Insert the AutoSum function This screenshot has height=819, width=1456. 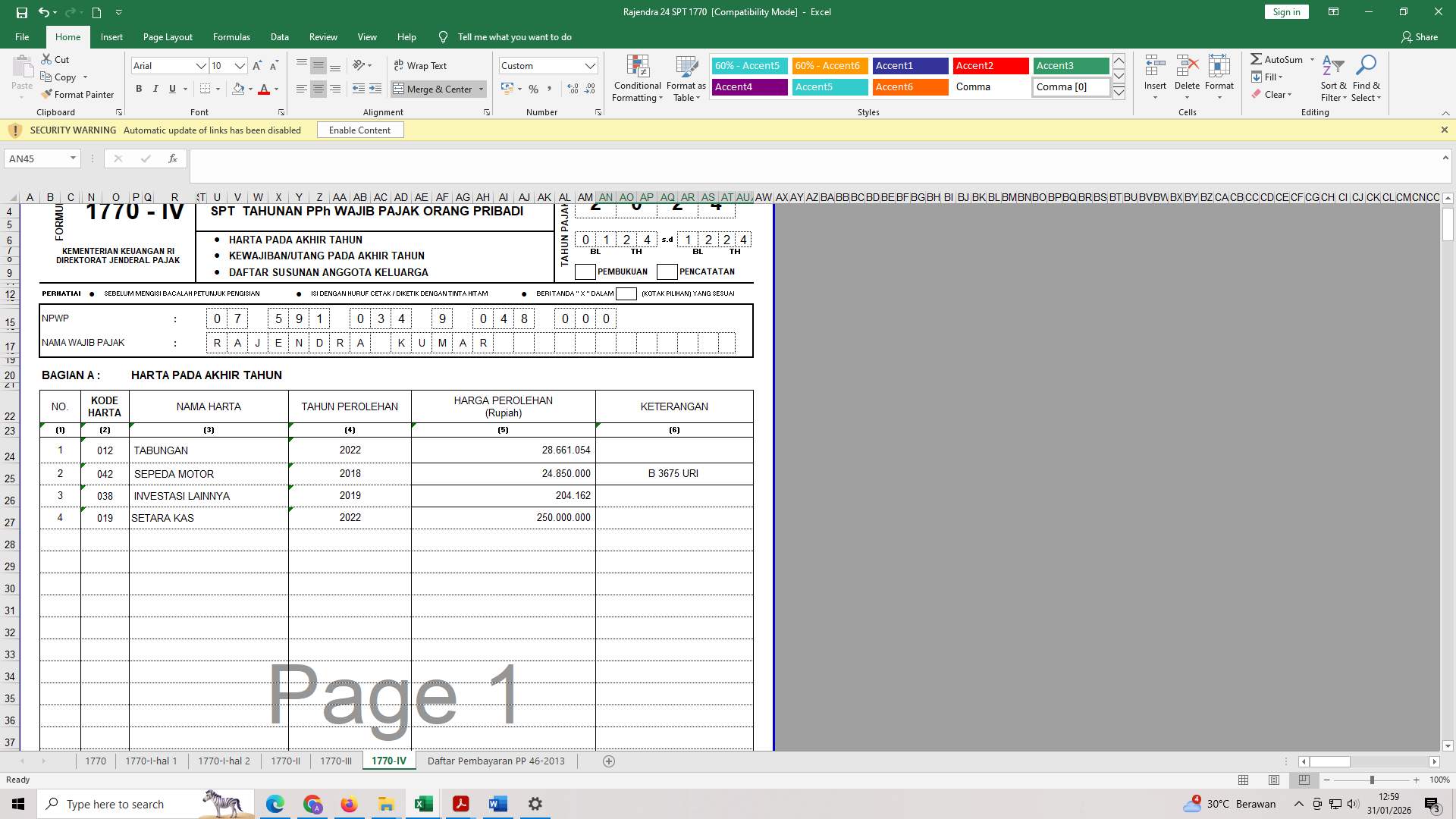tap(1280, 59)
